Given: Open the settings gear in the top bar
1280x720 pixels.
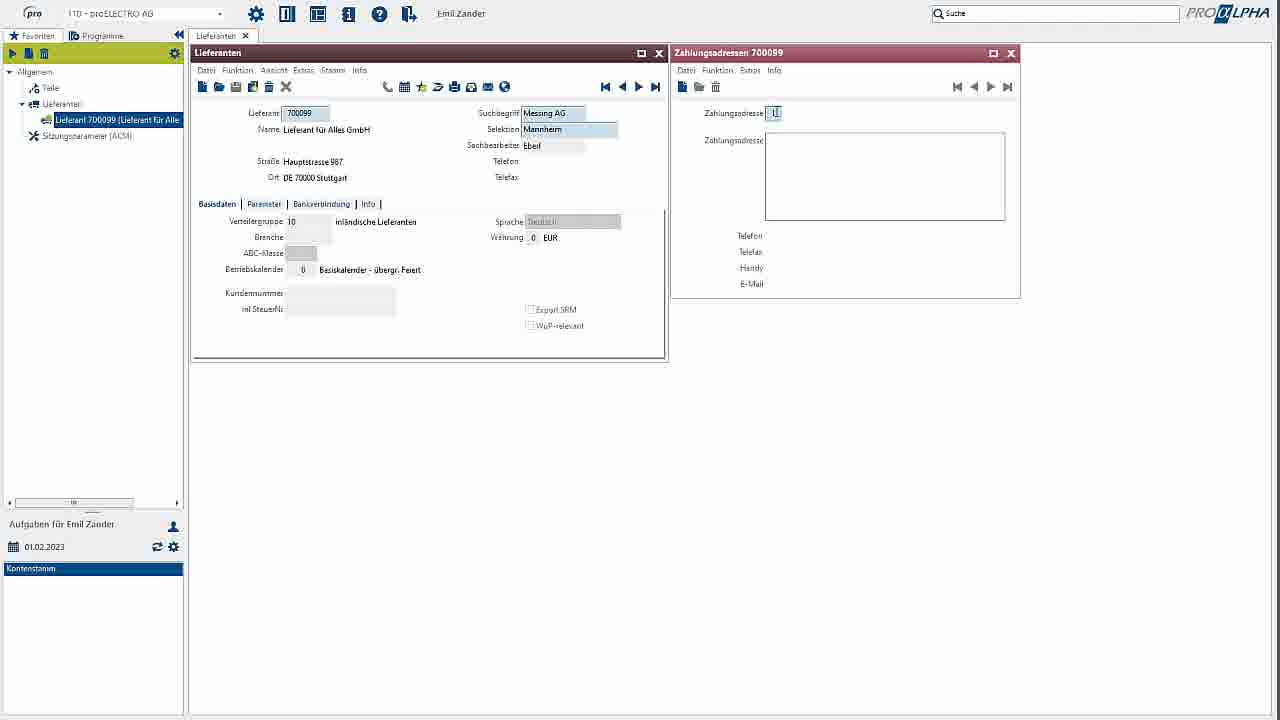Looking at the screenshot, I should click(x=256, y=14).
